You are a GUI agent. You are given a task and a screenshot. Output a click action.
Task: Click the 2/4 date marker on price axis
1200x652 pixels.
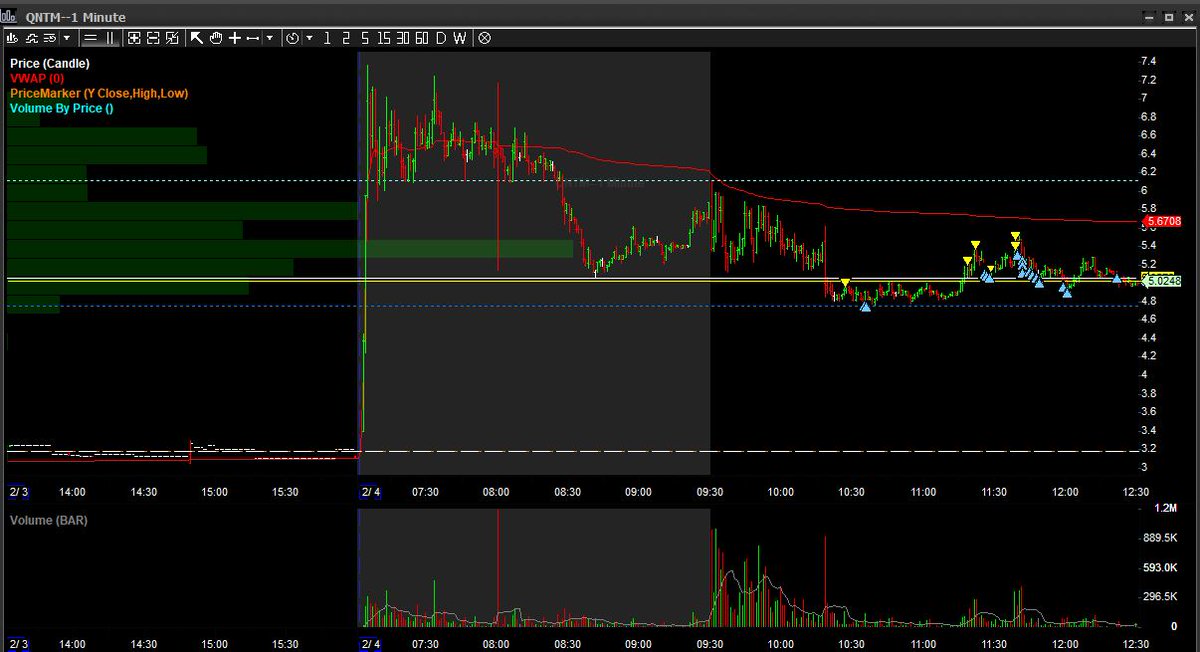click(370, 492)
